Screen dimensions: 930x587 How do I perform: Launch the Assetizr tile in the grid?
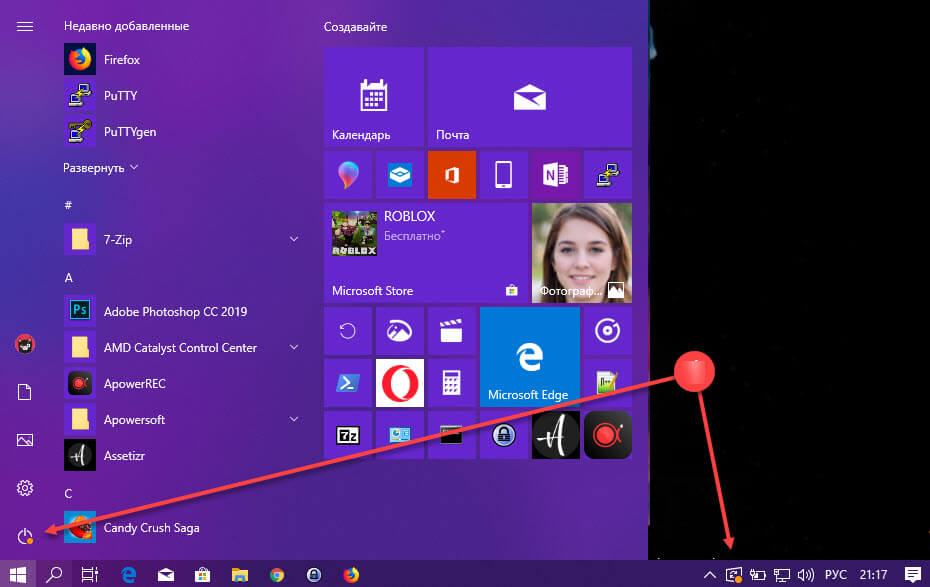click(x=556, y=435)
